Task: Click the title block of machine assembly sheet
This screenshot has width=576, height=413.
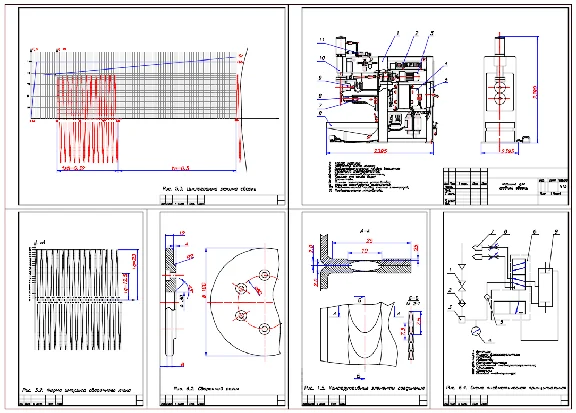Action: tap(506, 187)
